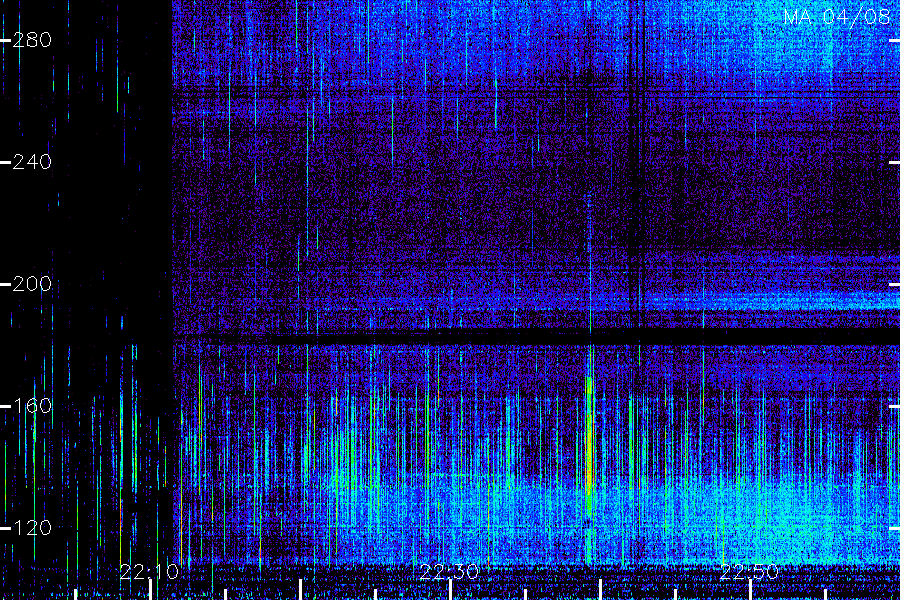Click the 22:50 time axis label

click(749, 572)
